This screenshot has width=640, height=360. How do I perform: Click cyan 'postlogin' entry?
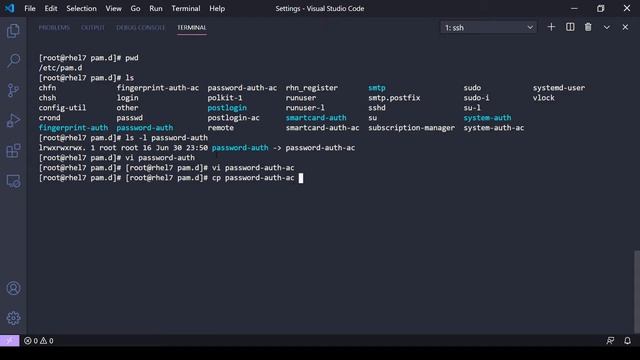click(227, 108)
